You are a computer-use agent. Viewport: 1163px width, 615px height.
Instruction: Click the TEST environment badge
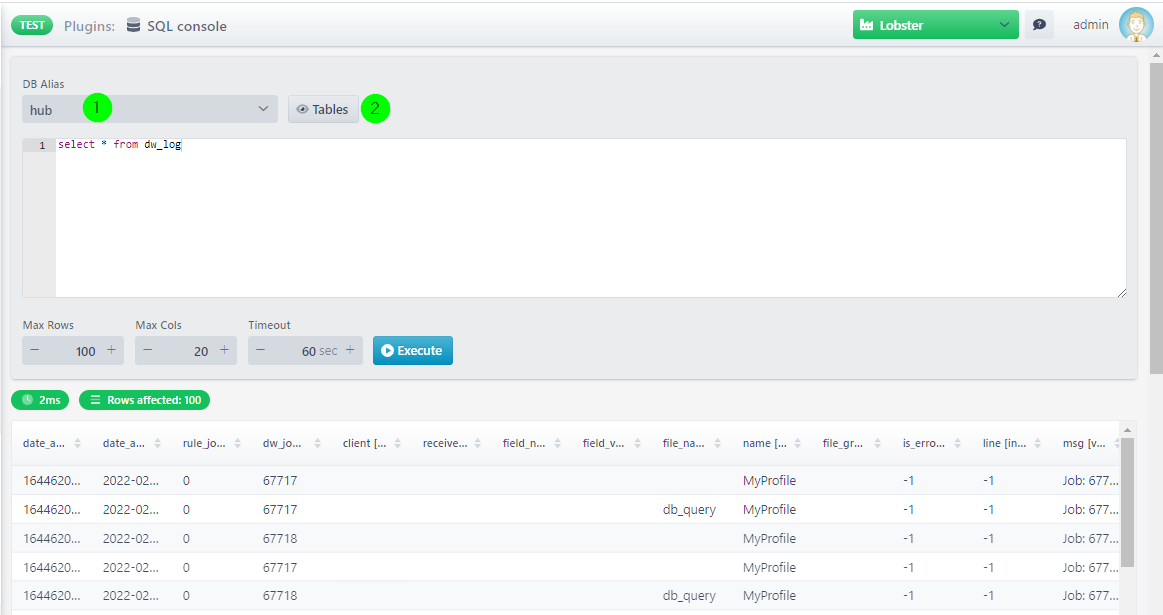click(x=32, y=25)
